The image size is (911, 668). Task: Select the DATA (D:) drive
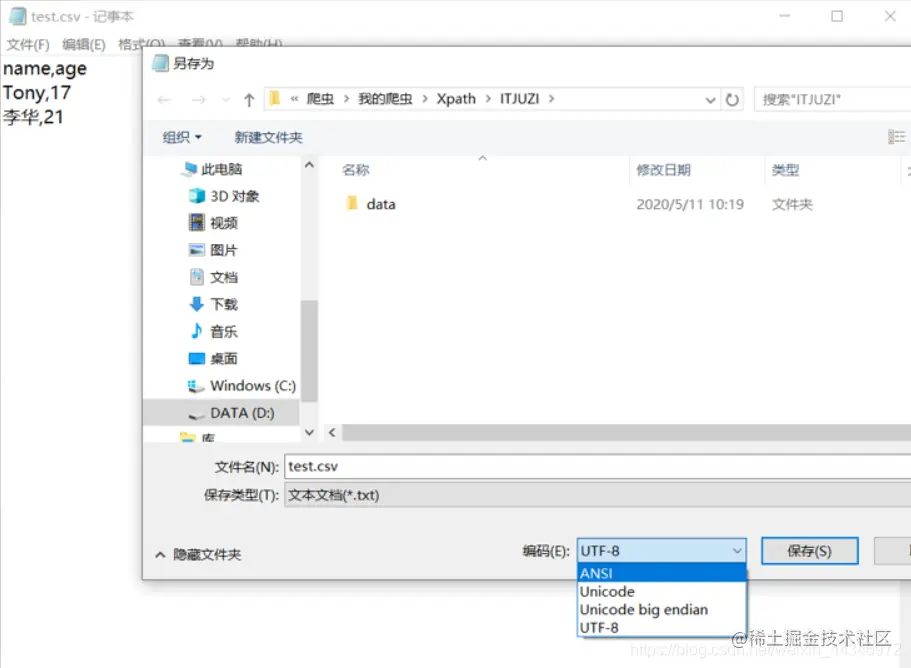pos(240,413)
